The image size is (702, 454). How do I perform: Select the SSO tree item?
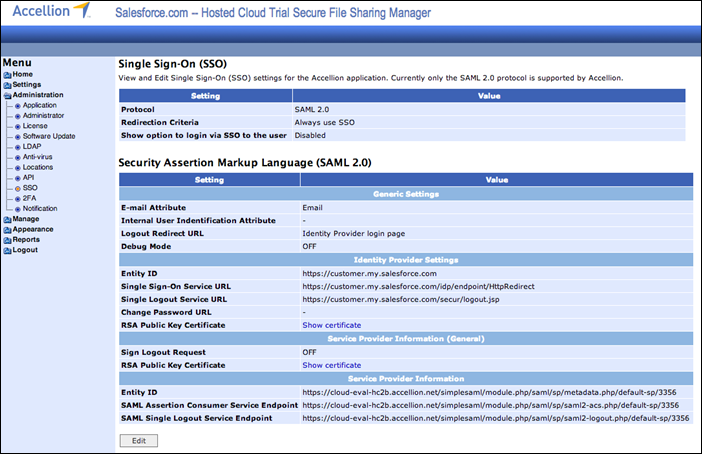[30, 188]
